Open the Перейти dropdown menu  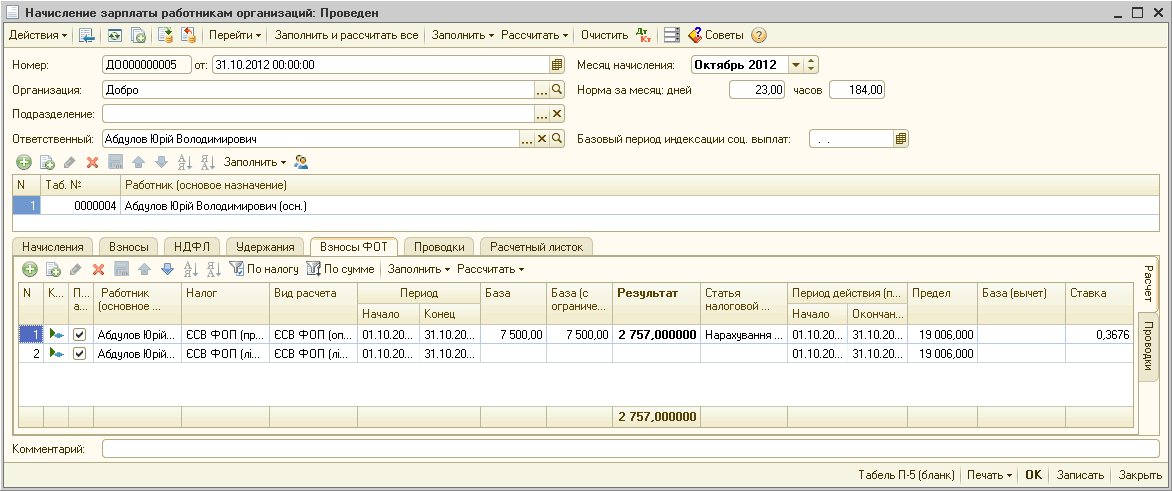tap(235, 35)
